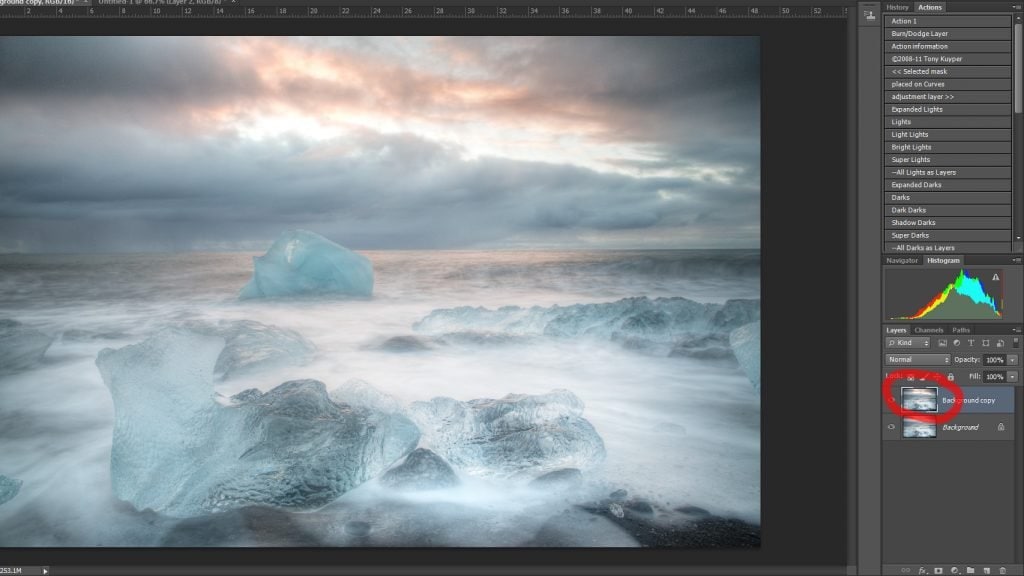Toggle lock position
This screenshot has width=1024, height=576.
[936, 377]
